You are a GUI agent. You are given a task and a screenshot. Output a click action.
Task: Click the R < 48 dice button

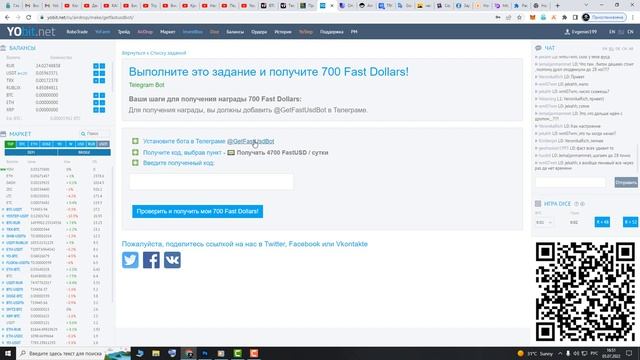tap(602, 222)
